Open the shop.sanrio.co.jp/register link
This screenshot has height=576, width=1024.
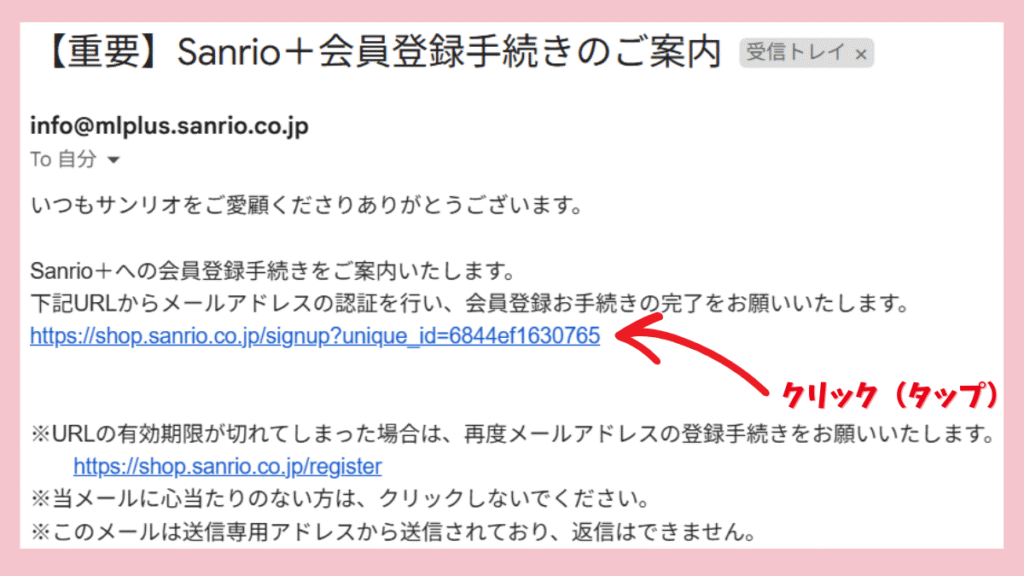click(x=227, y=466)
